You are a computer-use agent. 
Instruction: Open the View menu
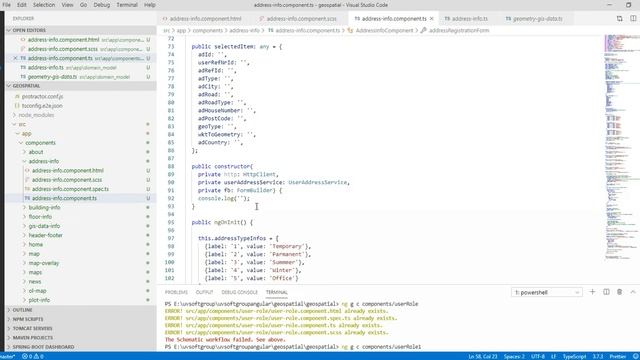67,5
